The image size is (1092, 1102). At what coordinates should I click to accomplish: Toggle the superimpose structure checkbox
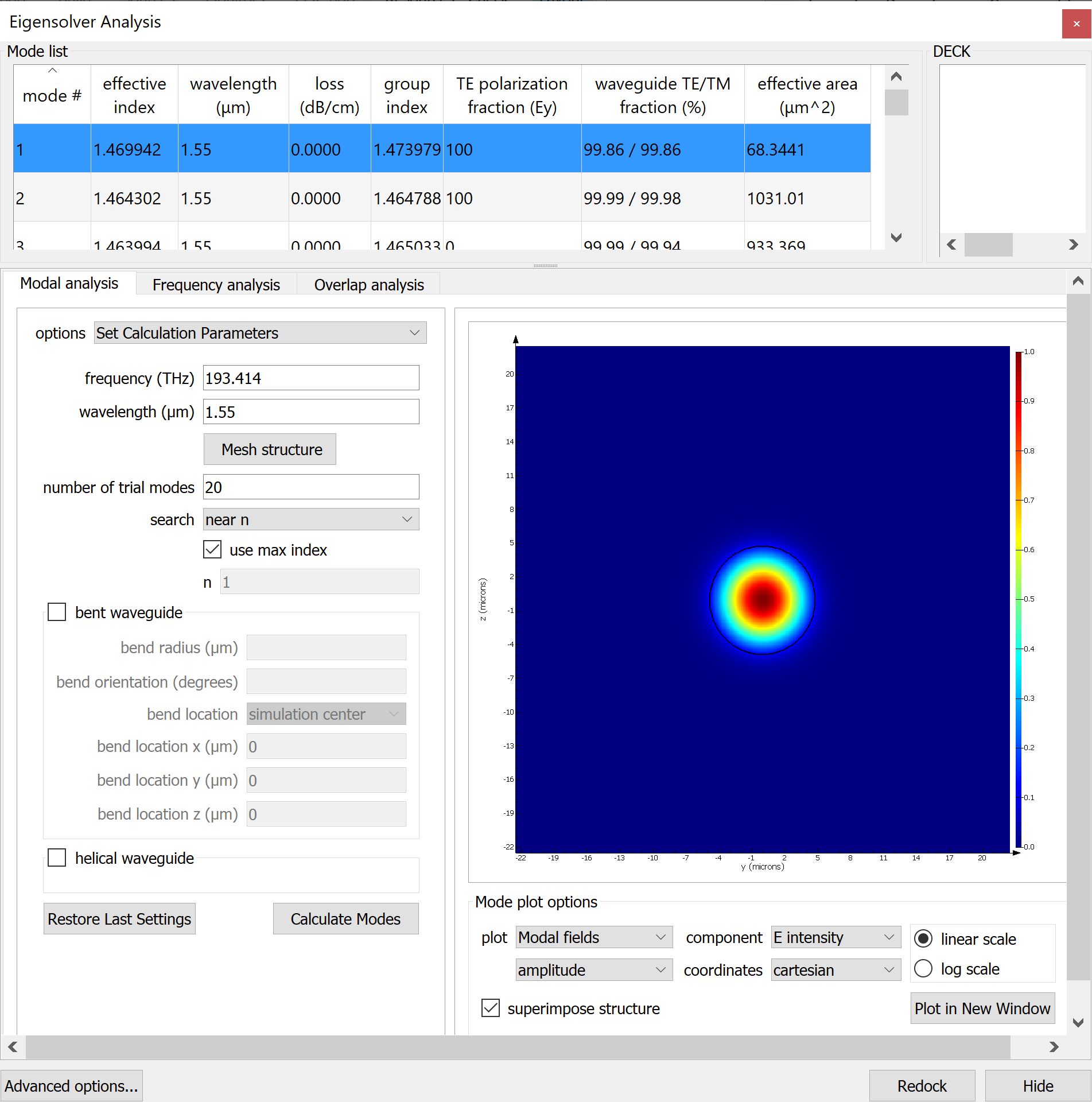click(491, 1008)
